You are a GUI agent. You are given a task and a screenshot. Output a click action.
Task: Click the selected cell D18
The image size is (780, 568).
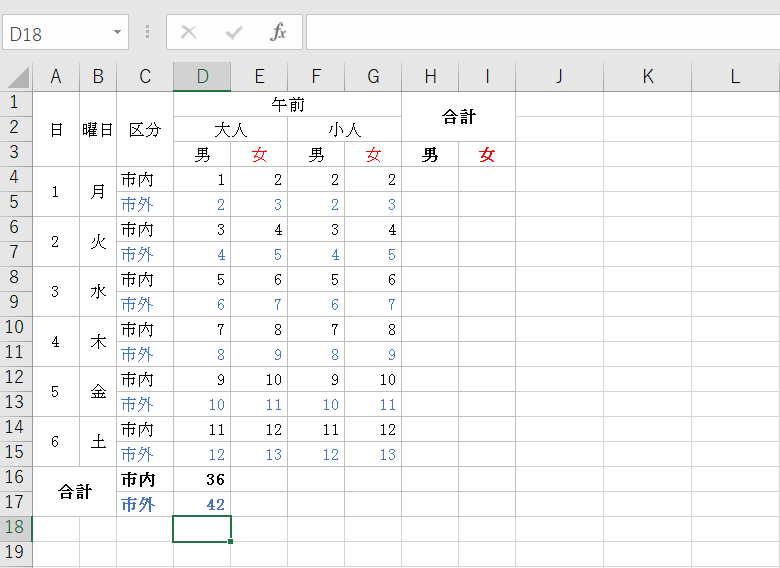pyautogui.click(x=202, y=529)
